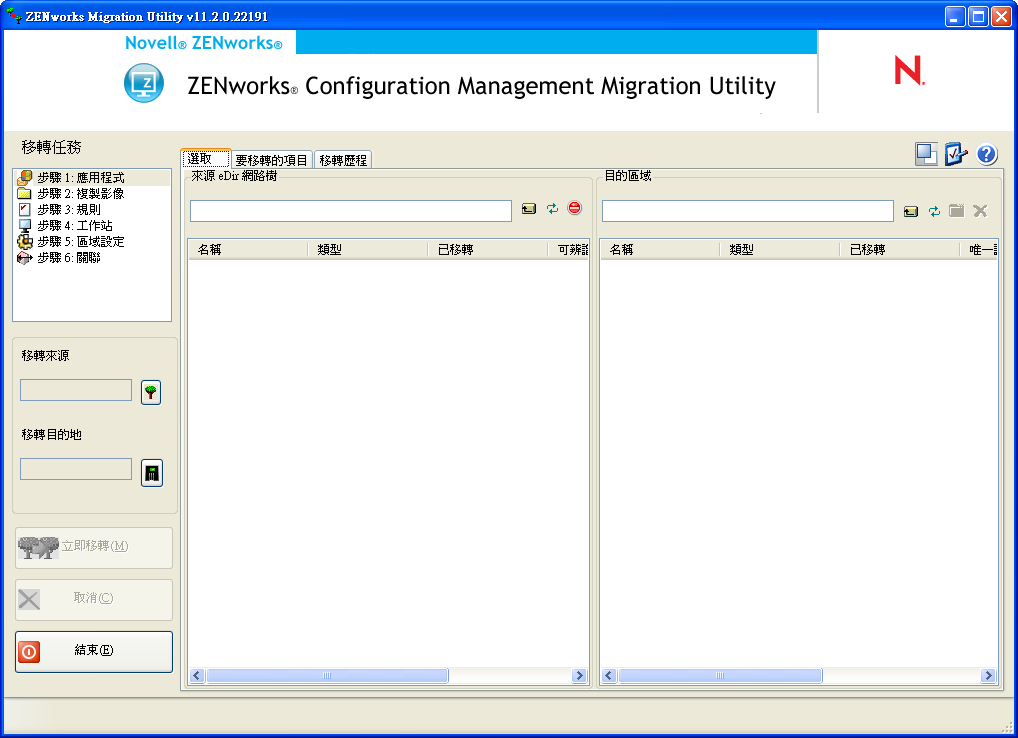Switch to the 要移轉的項目 tab
The image size is (1018, 738).
pos(271,160)
